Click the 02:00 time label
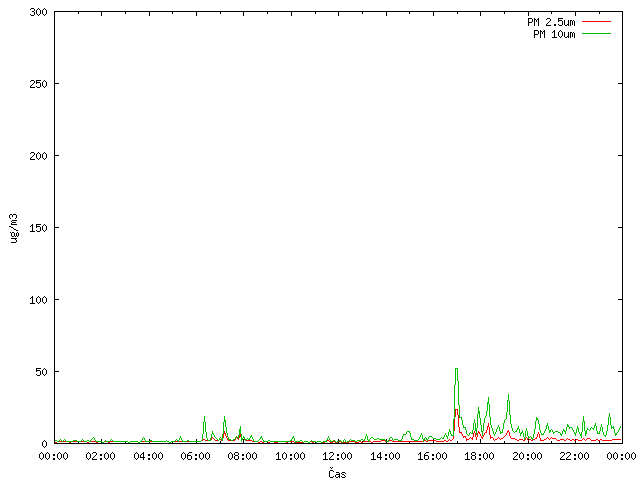This screenshot has width=640, height=480. click(100, 456)
